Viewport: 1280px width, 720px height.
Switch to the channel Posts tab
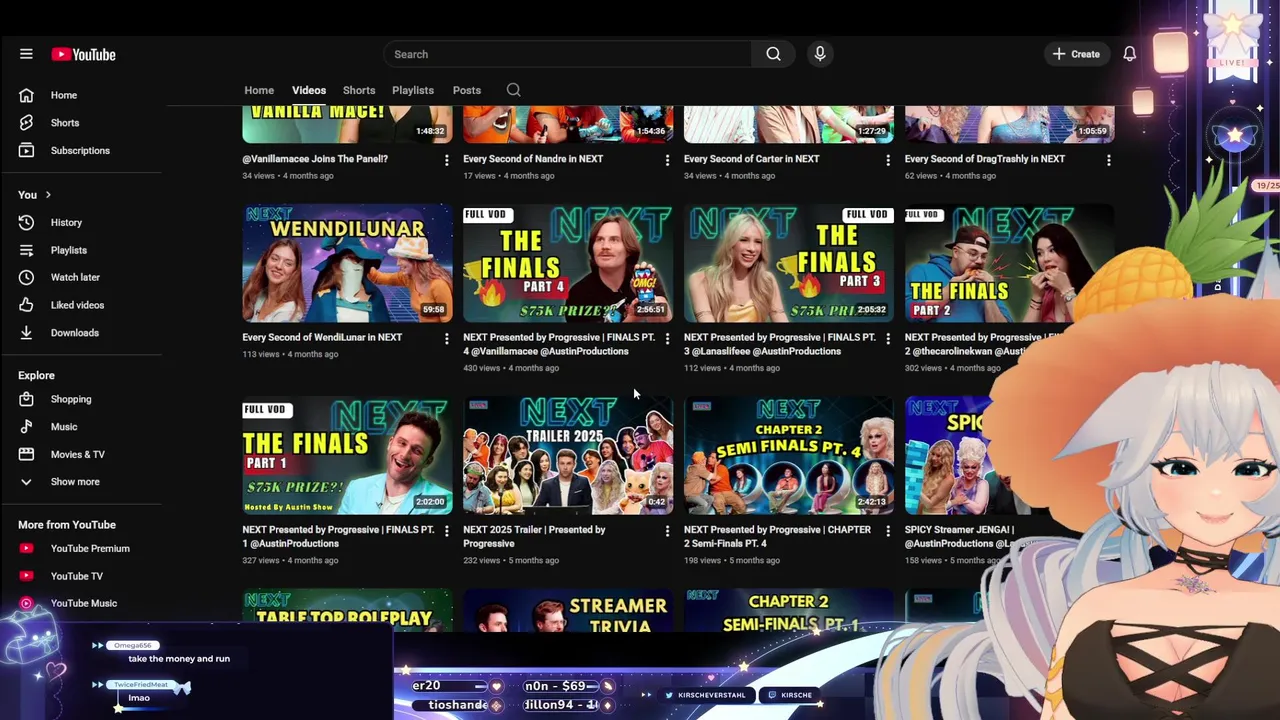467,90
